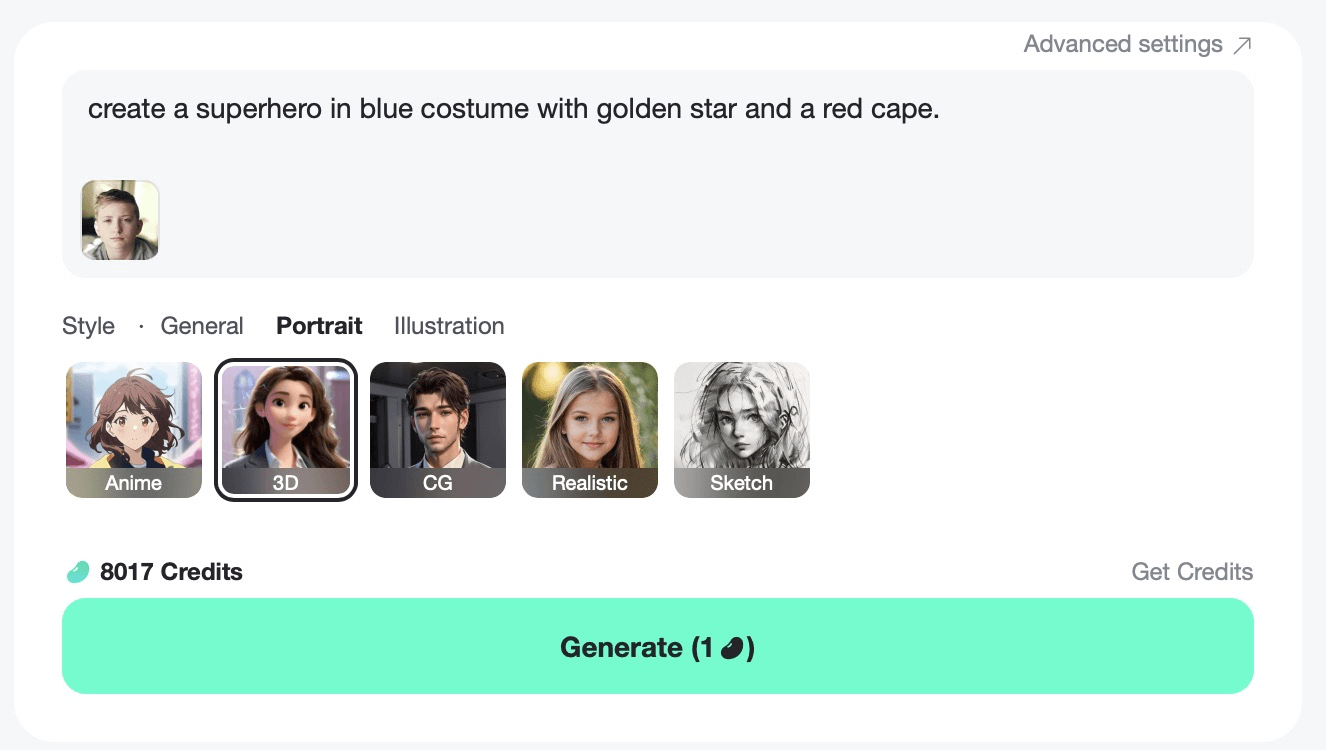The height and width of the screenshot is (750, 1326).
Task: Click the Style label text
Action: (x=88, y=326)
